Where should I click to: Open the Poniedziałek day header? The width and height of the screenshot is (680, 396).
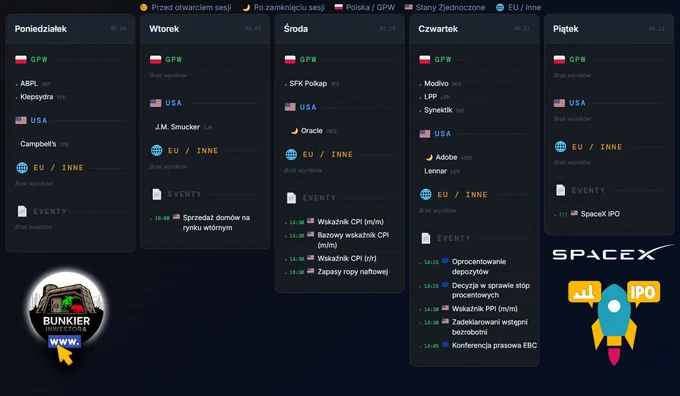click(x=71, y=29)
